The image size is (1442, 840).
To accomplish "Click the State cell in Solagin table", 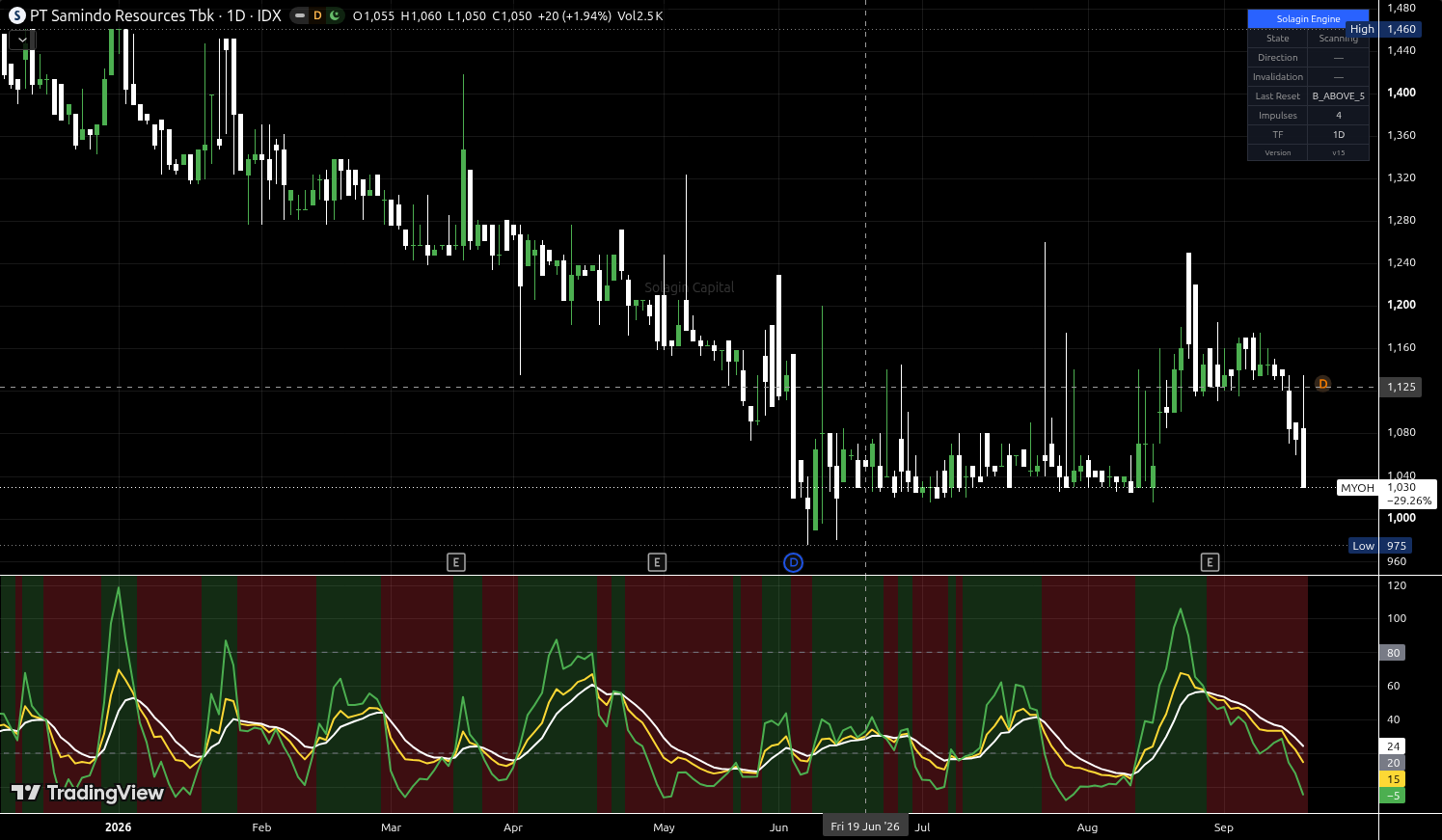I will 1278,39.
